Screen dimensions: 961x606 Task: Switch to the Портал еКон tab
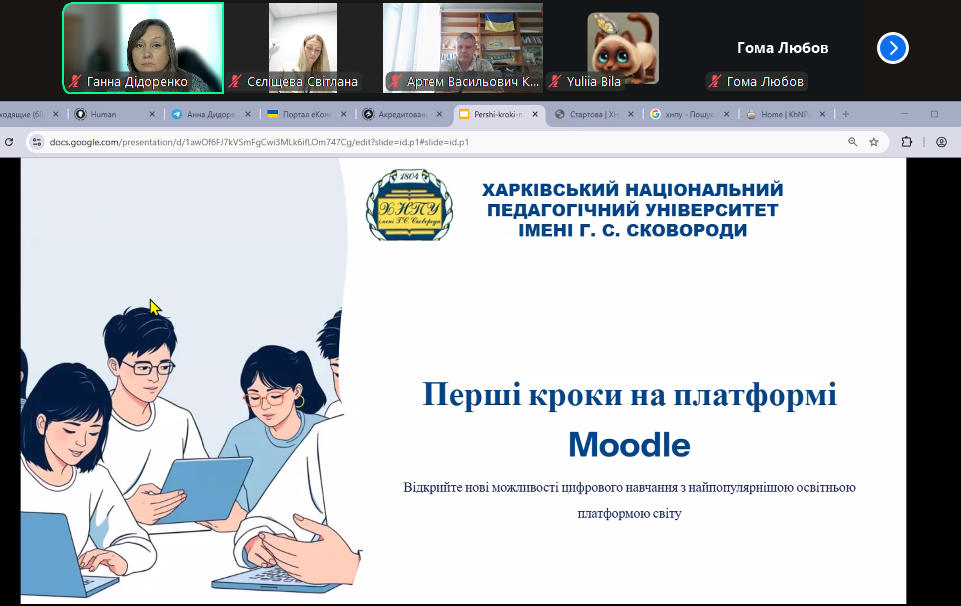(x=306, y=114)
